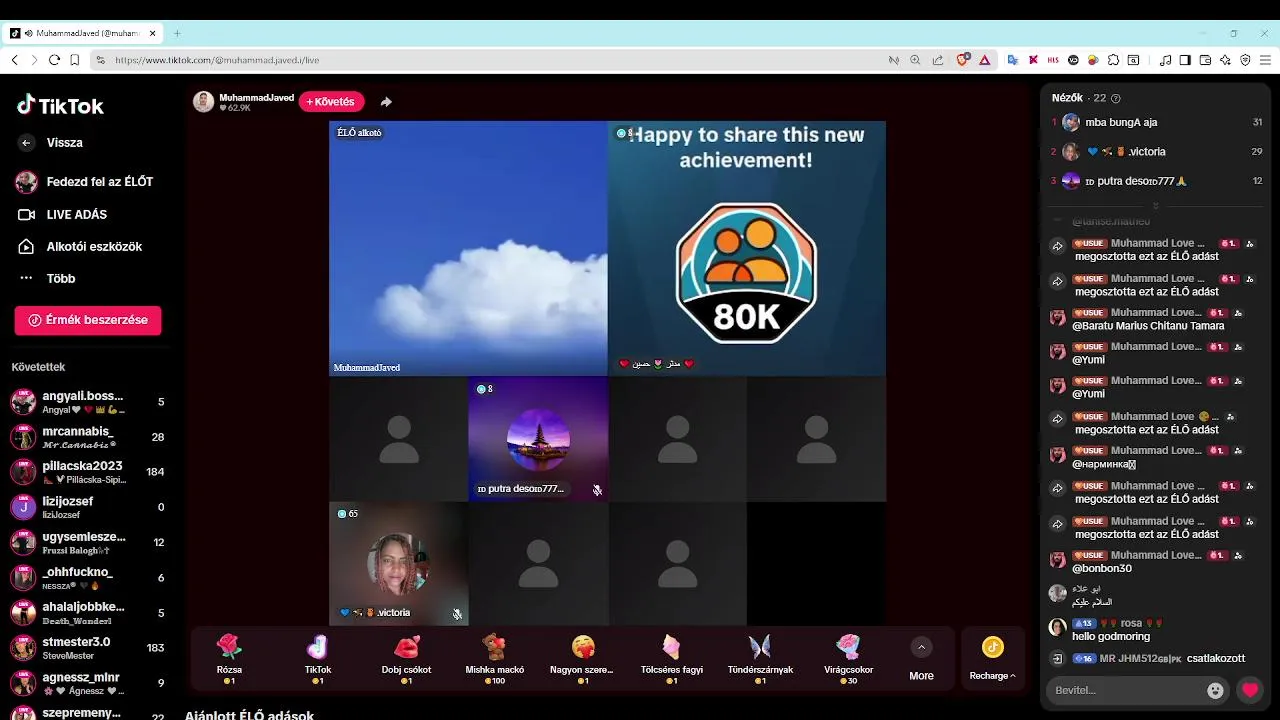Open followed account stmester3.0

pos(88,648)
